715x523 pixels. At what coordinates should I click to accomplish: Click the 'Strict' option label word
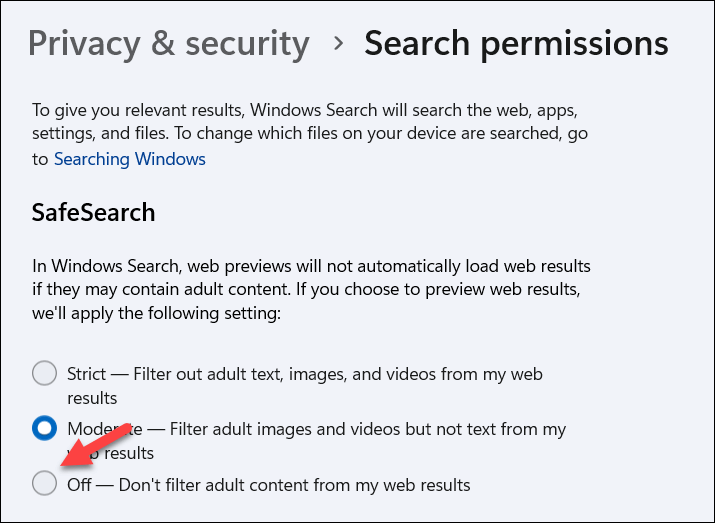pos(86,374)
